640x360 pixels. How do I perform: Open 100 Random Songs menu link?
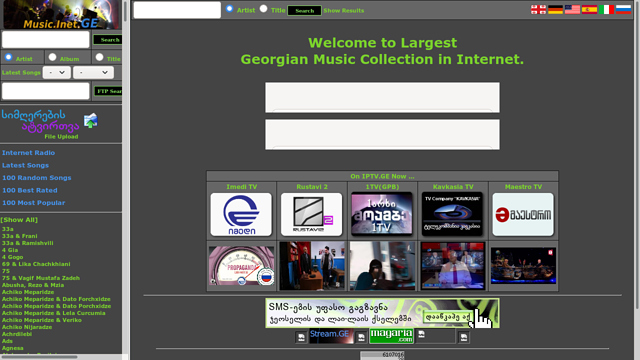(x=36, y=178)
